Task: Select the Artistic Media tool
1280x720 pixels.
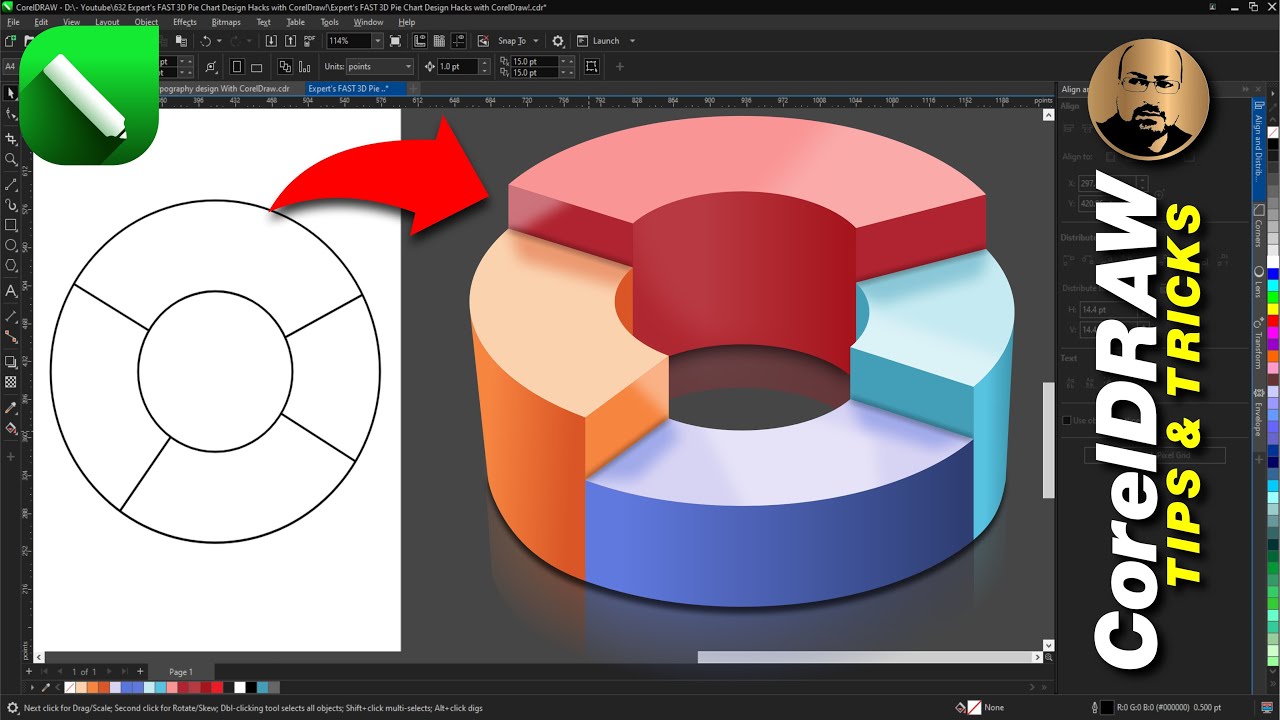Action: [11, 204]
